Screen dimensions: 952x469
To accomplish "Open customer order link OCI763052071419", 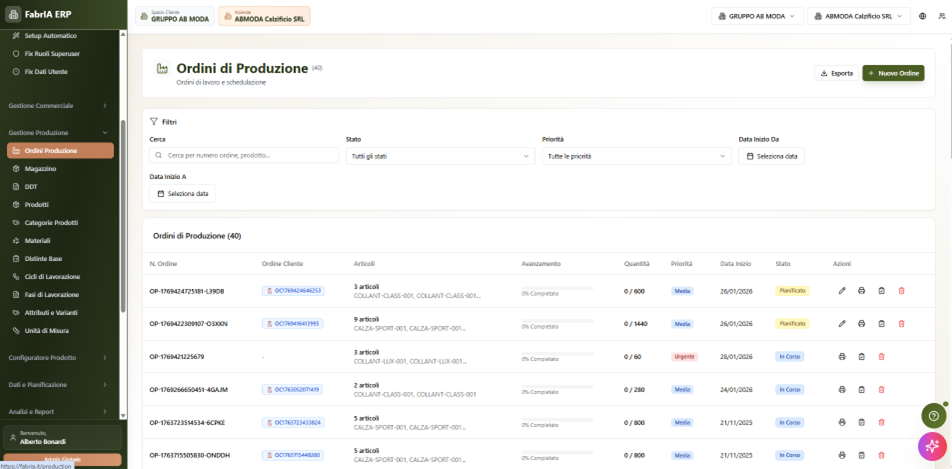I will (292, 389).
